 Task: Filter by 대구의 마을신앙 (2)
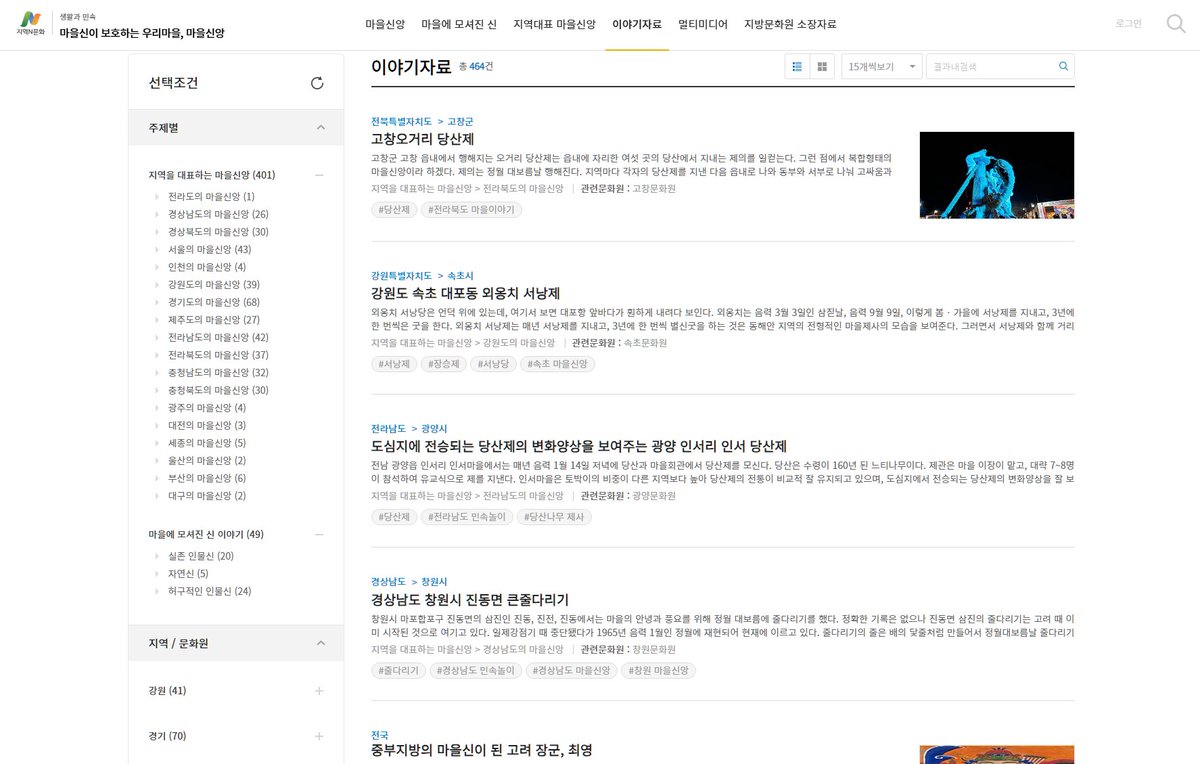point(207,496)
